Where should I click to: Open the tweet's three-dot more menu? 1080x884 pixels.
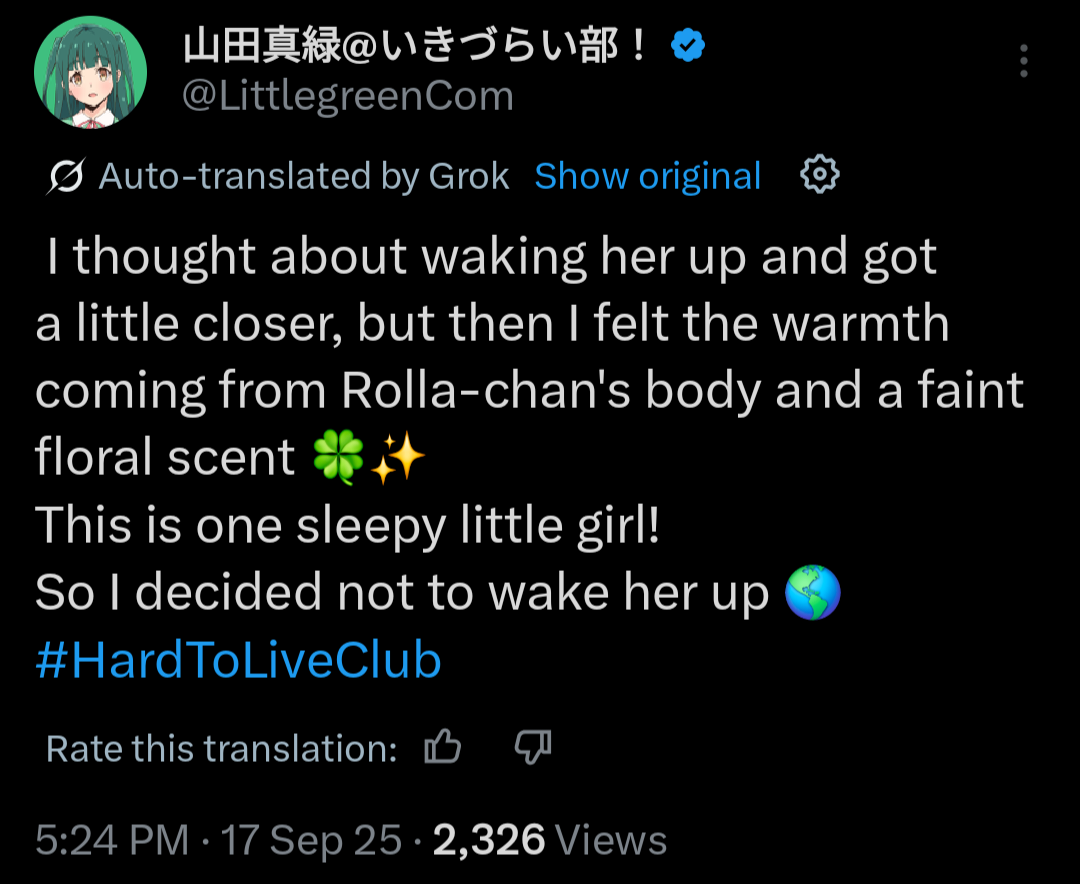[1023, 62]
